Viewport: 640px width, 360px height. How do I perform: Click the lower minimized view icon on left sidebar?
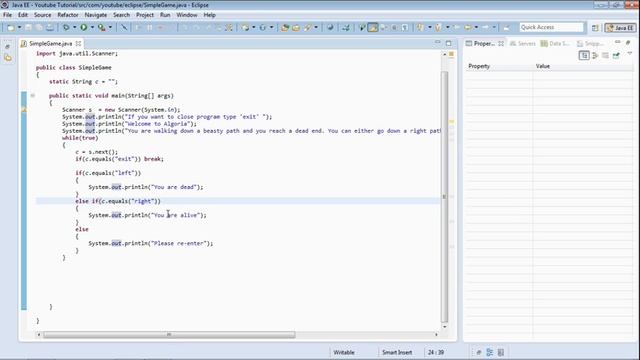coord(7,58)
